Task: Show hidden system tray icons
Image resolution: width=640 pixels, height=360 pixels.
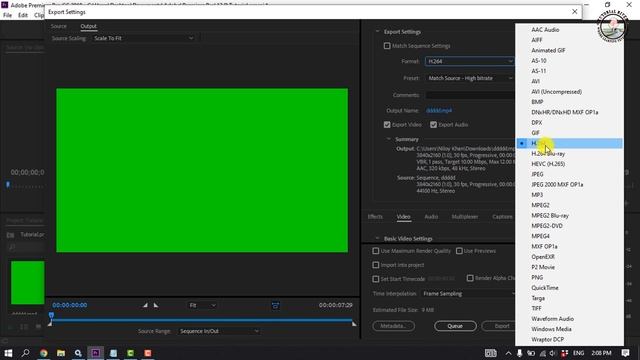Action: tap(508, 353)
